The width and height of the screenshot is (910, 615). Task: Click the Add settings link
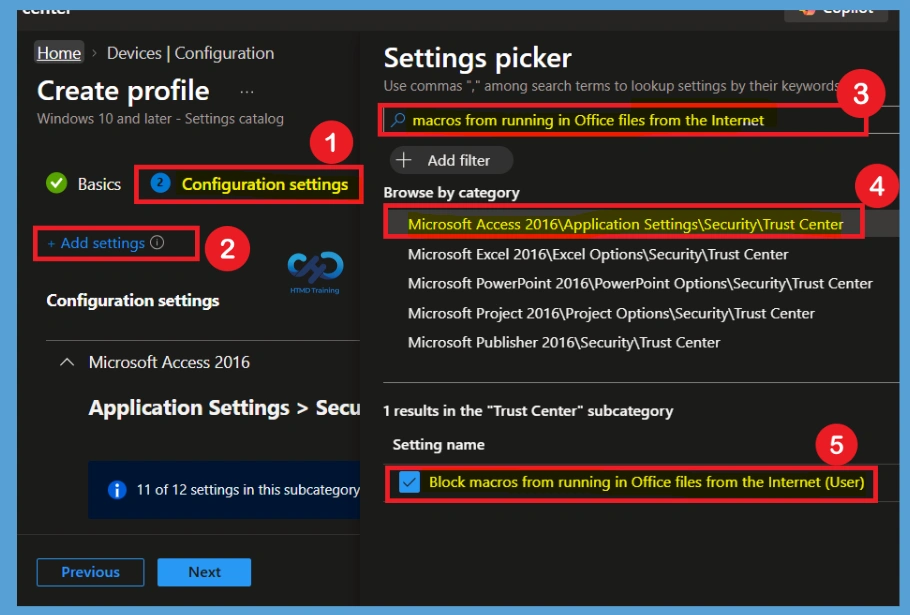(96, 243)
